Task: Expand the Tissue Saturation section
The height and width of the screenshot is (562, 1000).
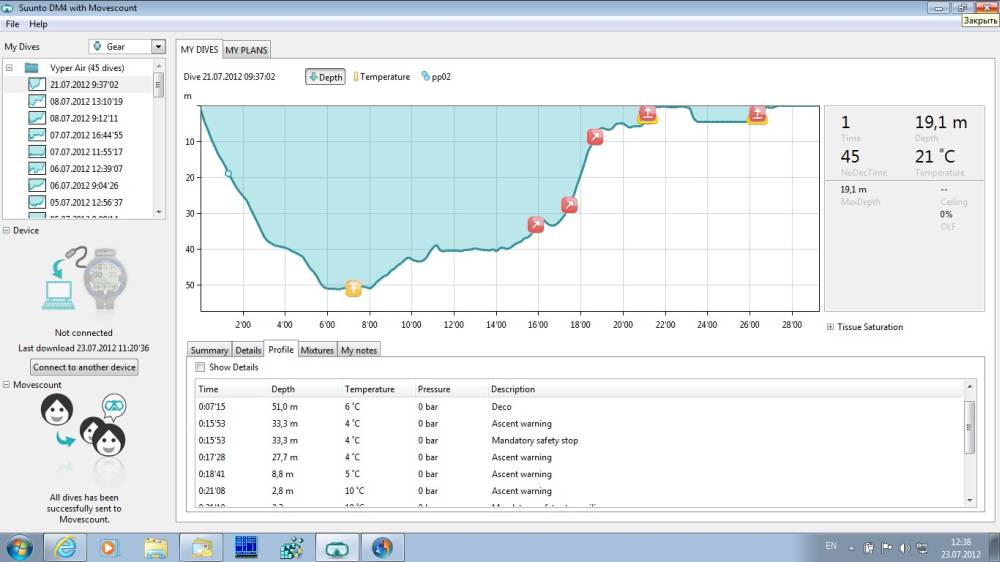Action: coord(831,327)
